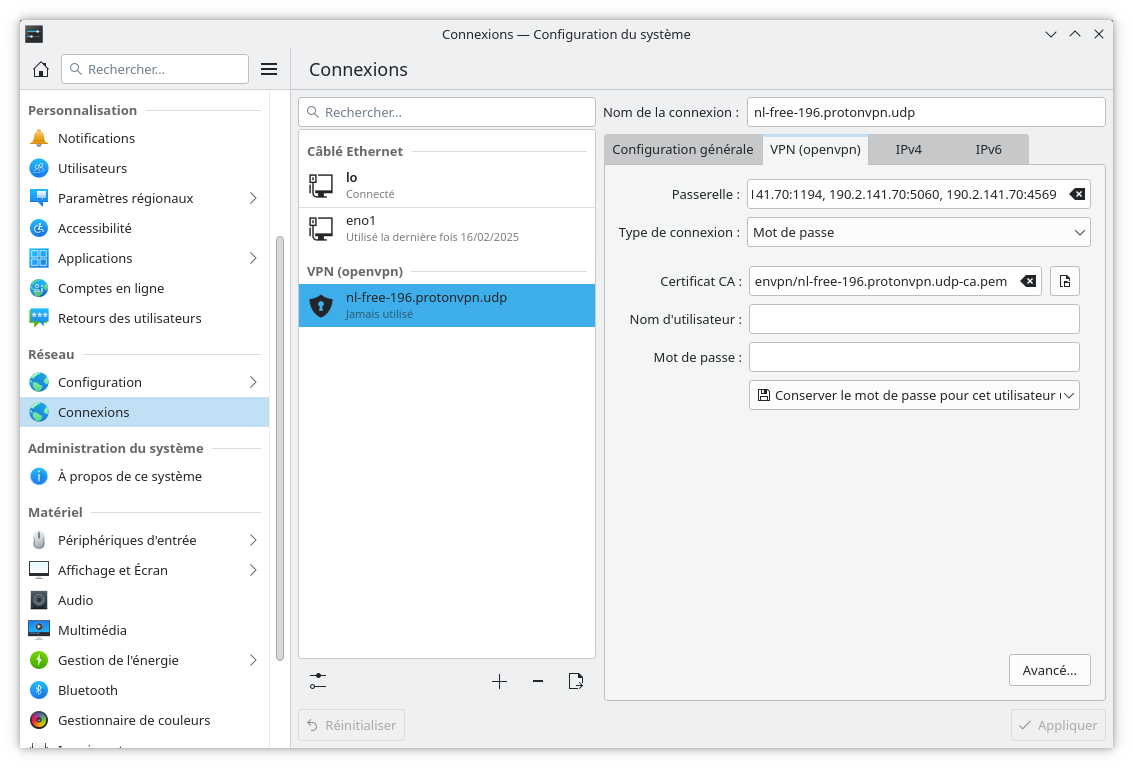
Task: Clear the Certificat CA path field
Action: pos(1028,281)
